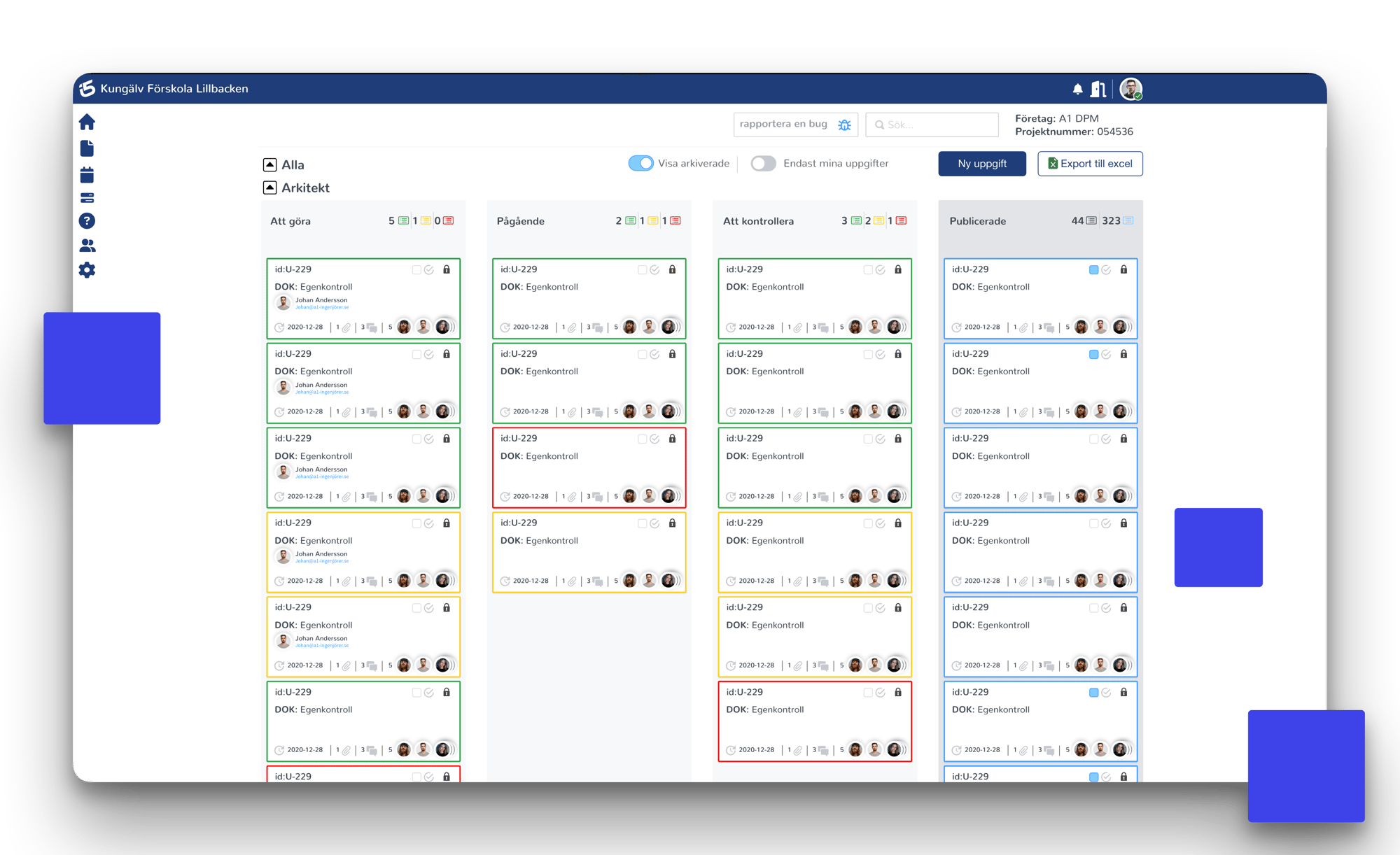Screen dimensions: 1400x855
Task: Click paperclip attachment on red-bordered Pågående card
Action: pos(572,497)
